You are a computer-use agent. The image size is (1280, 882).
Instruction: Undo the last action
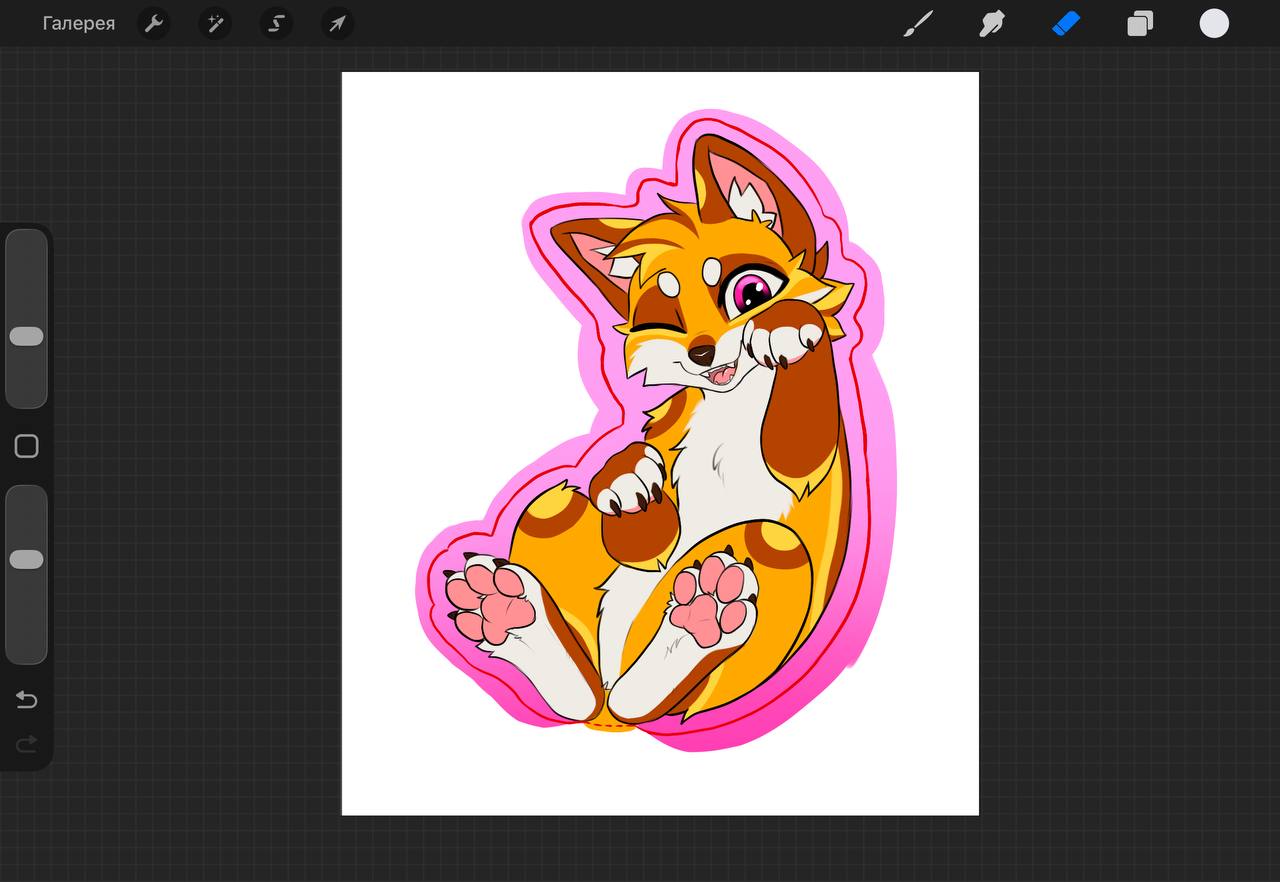26,699
